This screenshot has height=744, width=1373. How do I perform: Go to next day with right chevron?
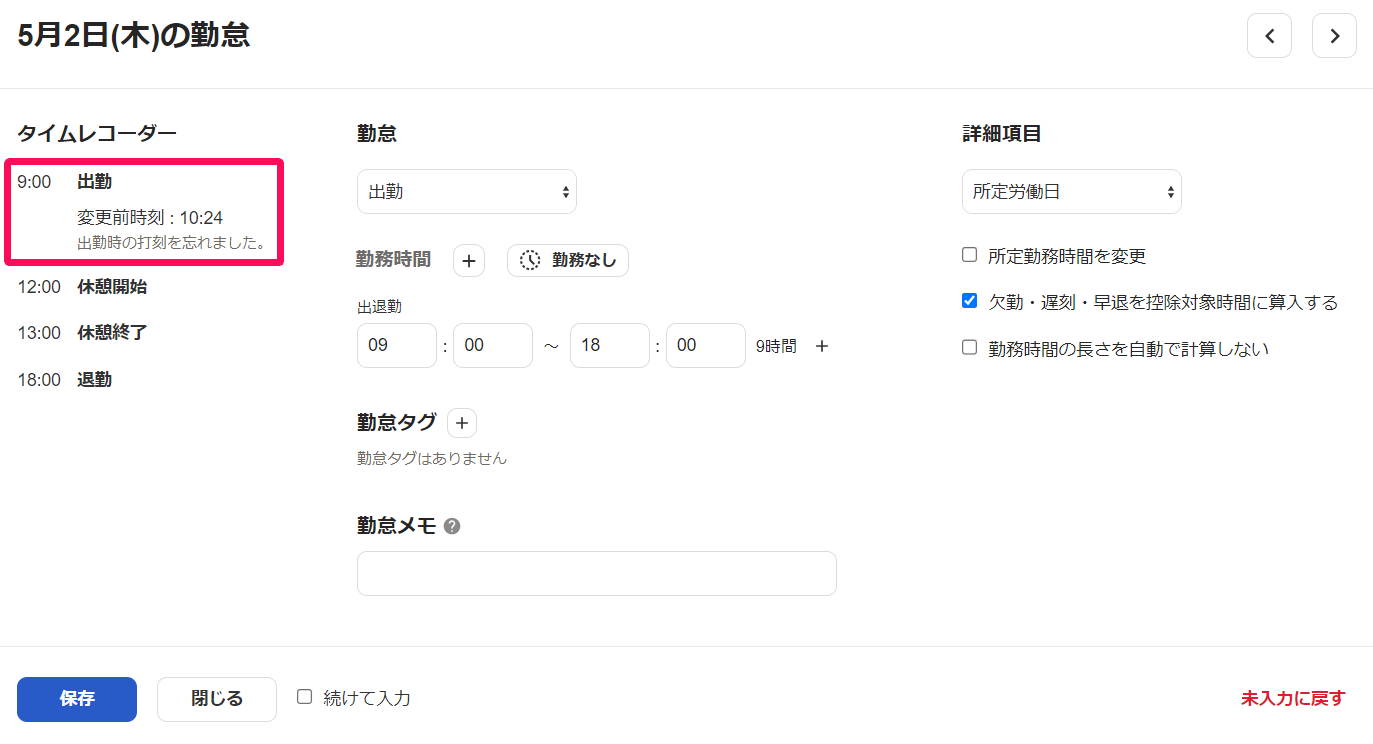[1334, 36]
